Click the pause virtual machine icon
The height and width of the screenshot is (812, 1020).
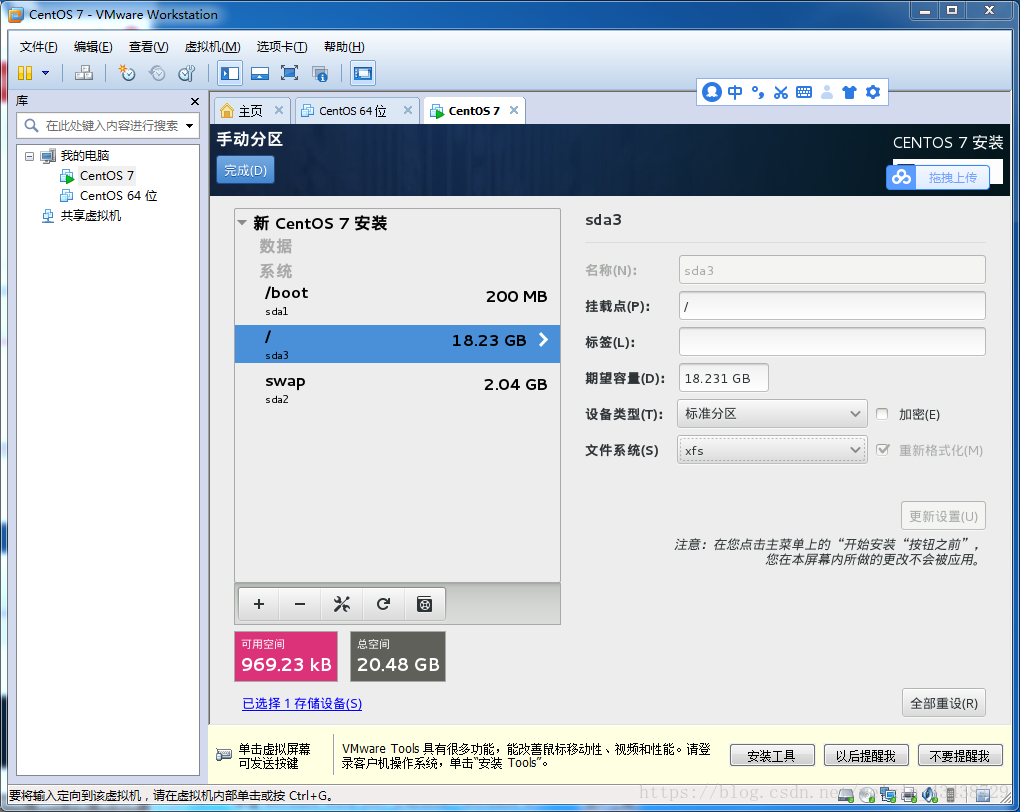pyautogui.click(x=25, y=73)
